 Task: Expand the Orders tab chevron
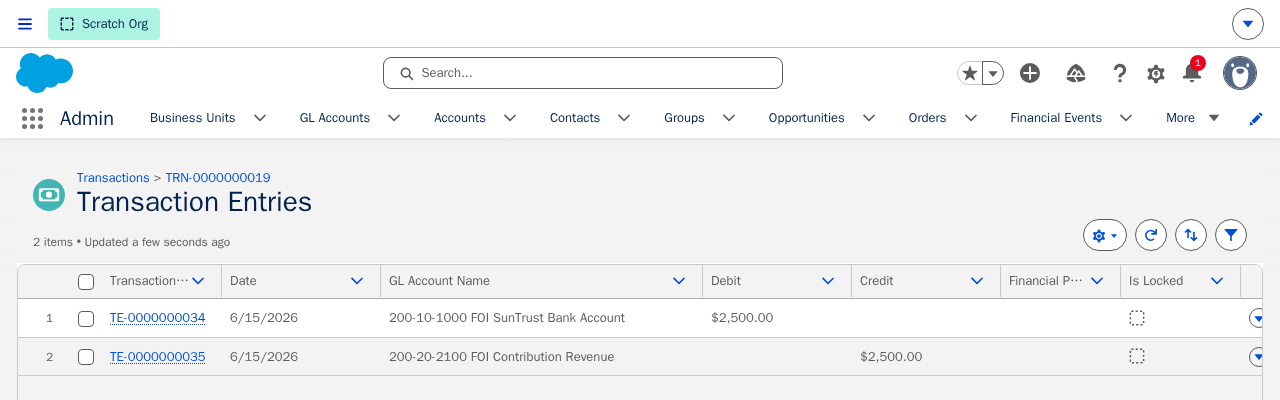971,118
